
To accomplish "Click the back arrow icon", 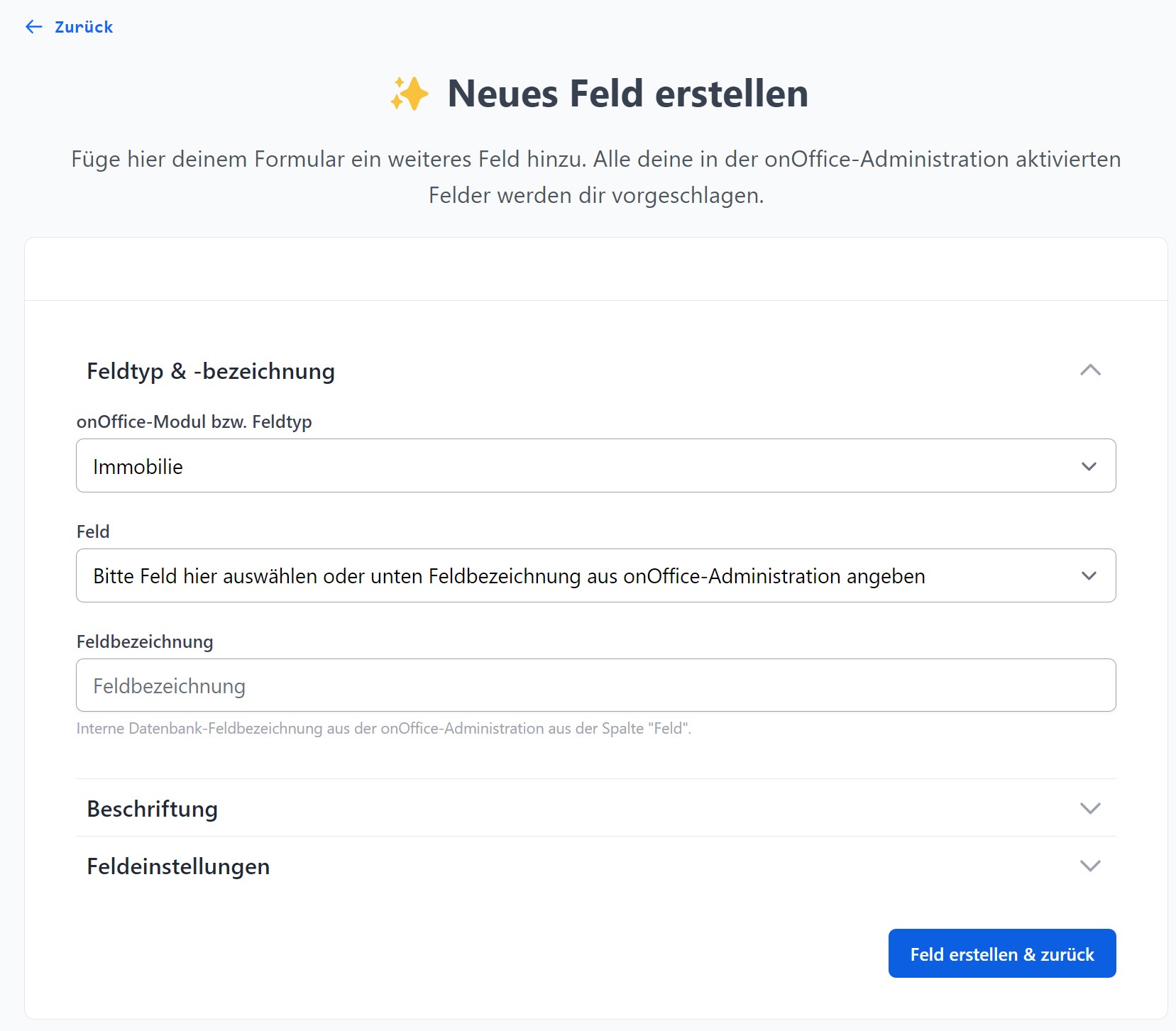I will tap(33, 27).
